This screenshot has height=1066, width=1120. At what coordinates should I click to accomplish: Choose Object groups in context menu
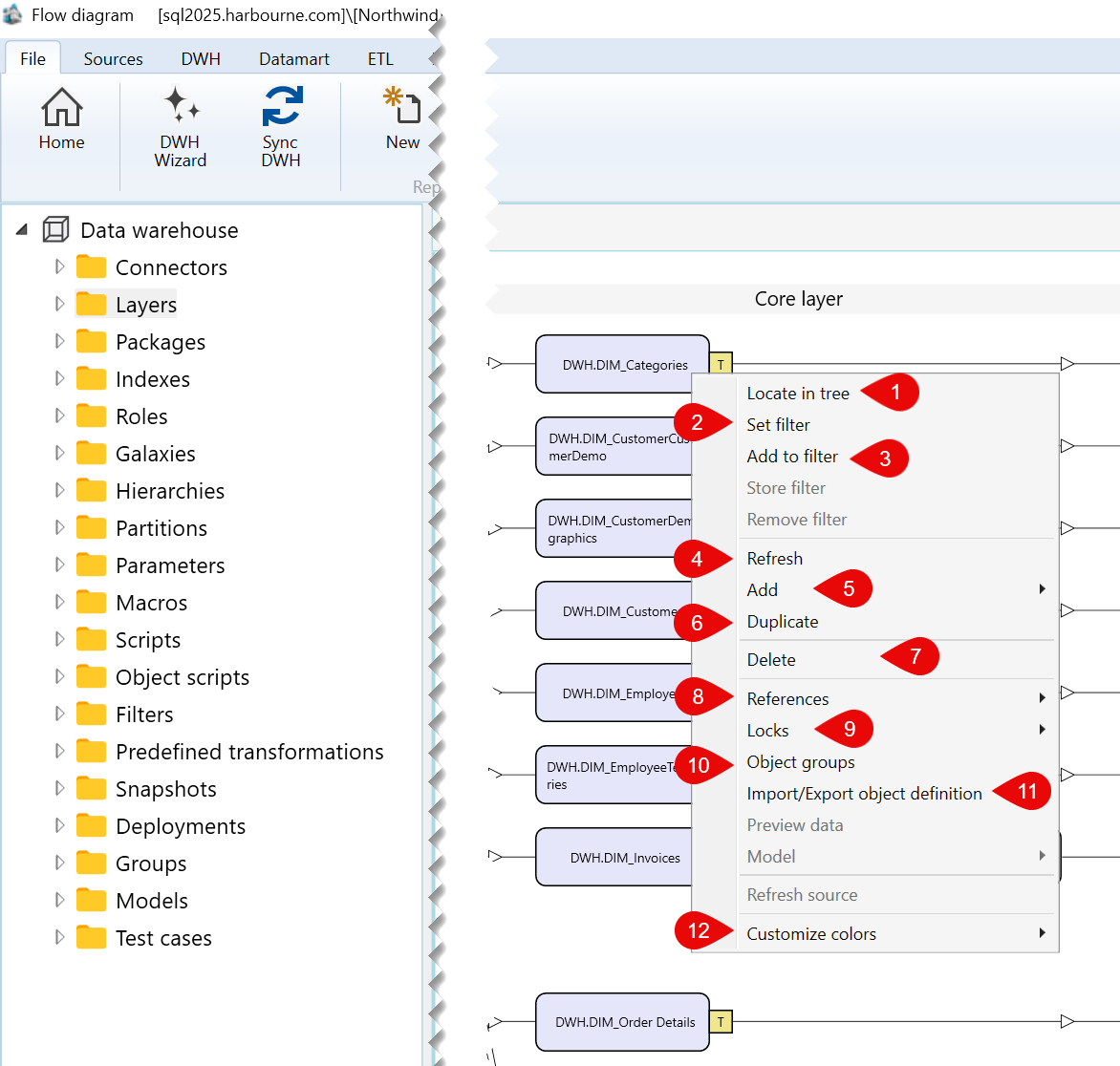[x=800, y=762]
